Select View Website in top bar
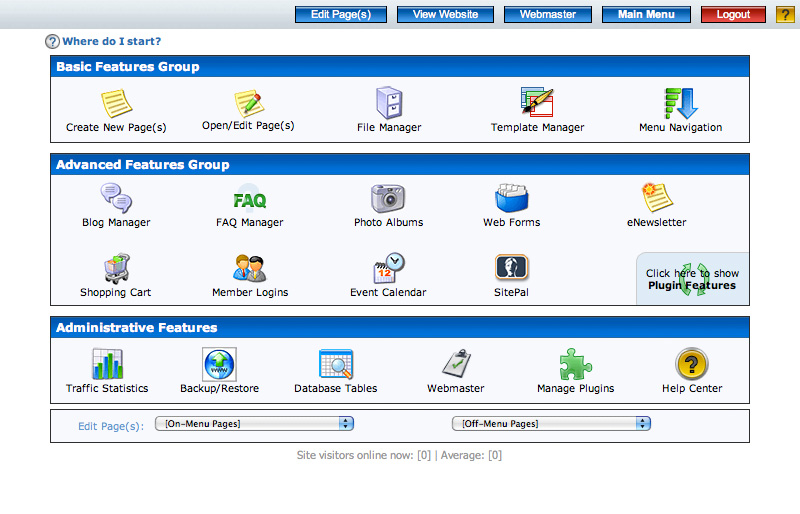Image resolution: width=800 pixels, height=514 pixels. 445,15
